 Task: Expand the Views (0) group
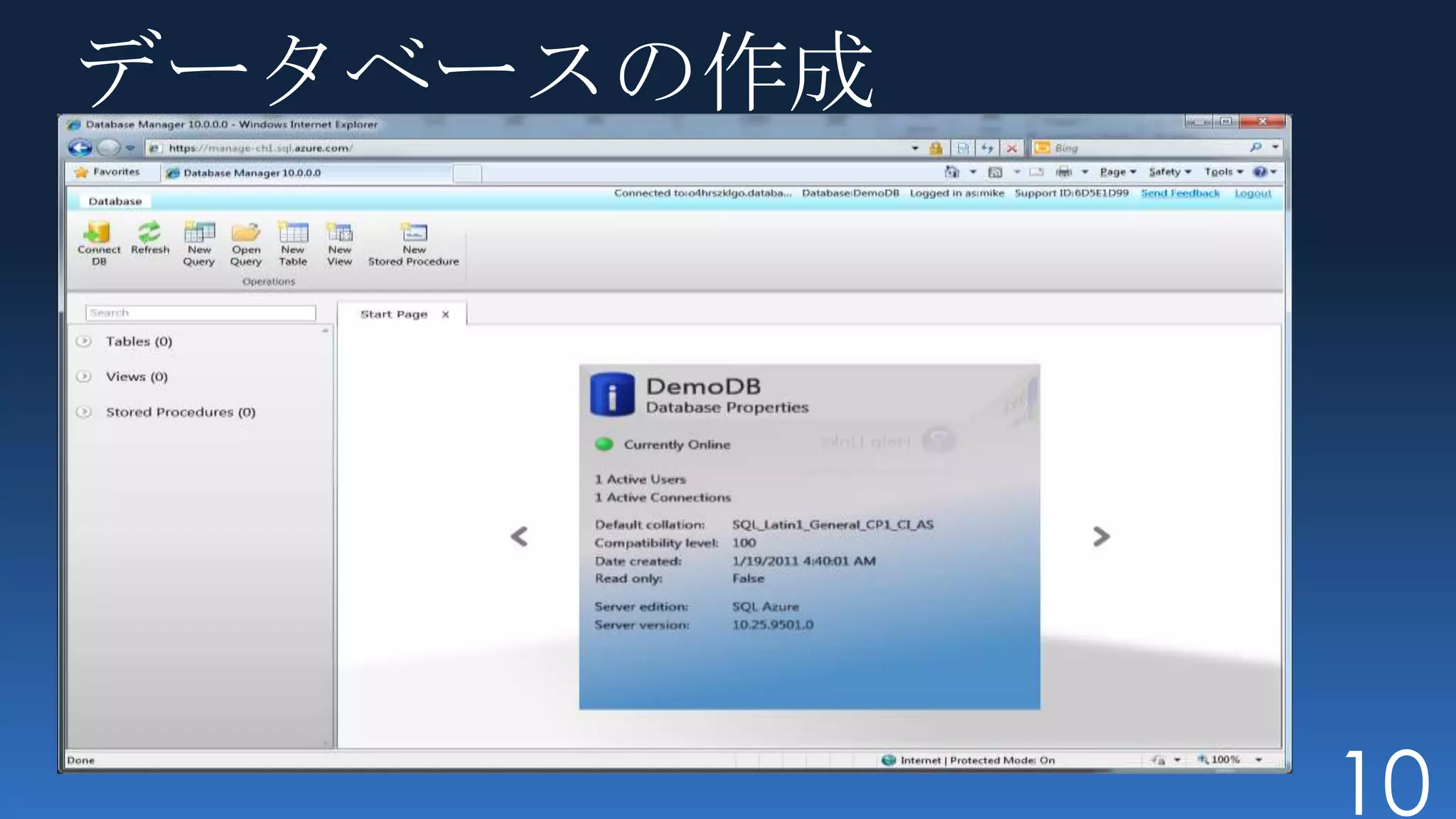[x=84, y=377]
